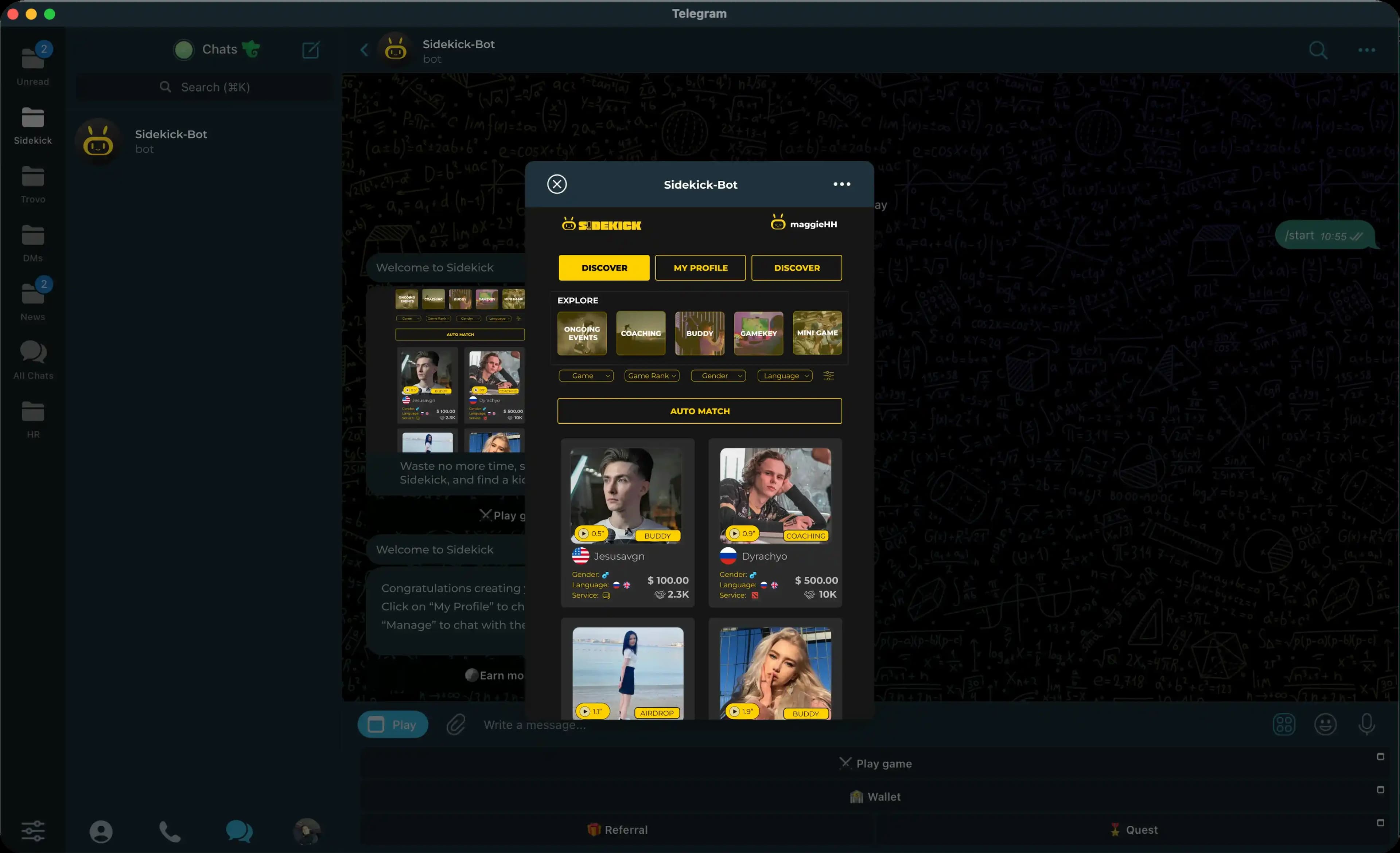
Task: Open Mini Game explore tile
Action: point(817,333)
